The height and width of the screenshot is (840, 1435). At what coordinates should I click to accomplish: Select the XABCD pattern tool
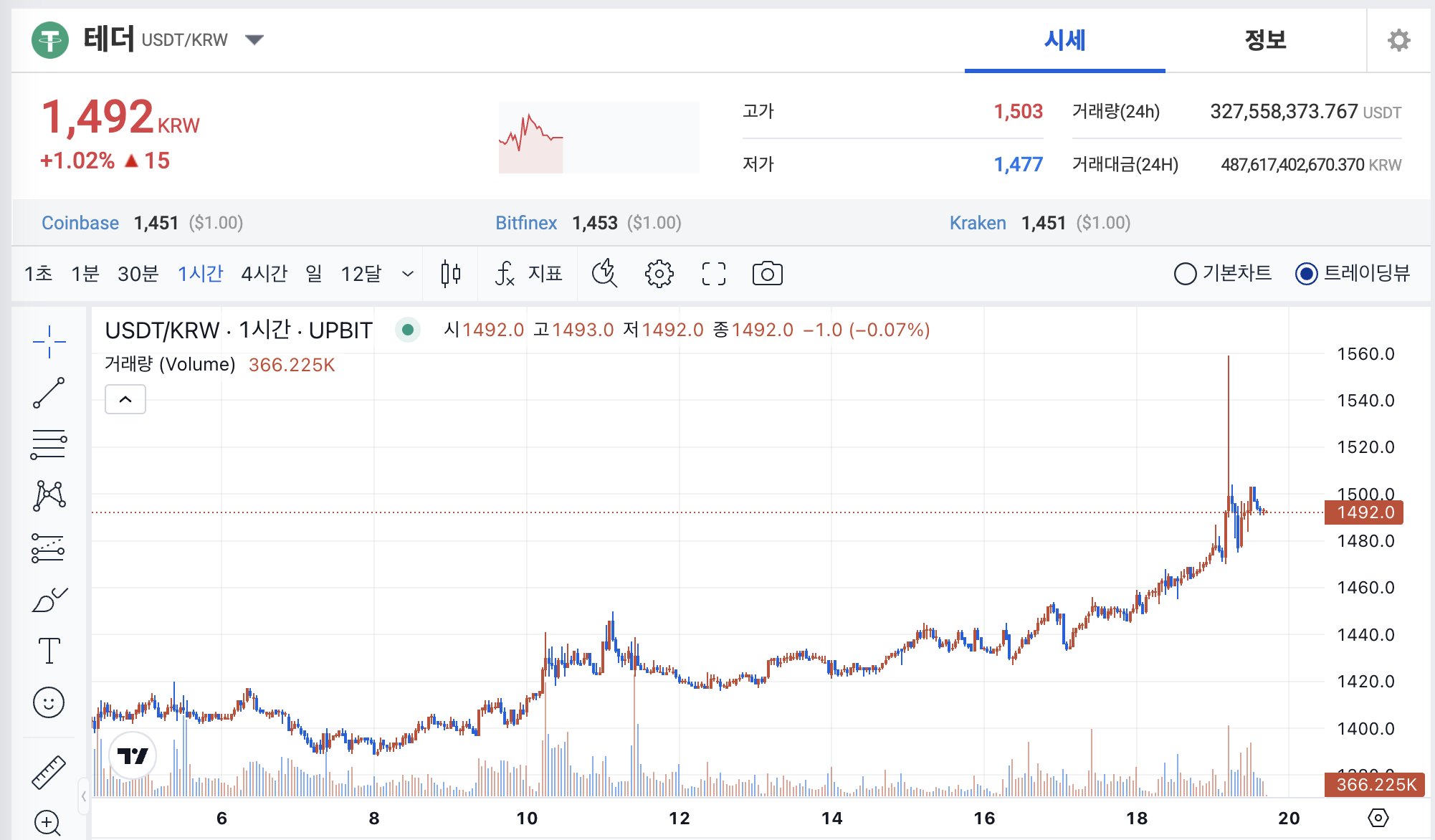pos(49,495)
